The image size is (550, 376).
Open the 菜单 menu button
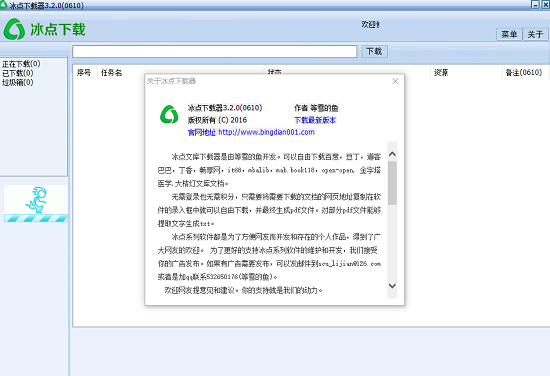[509, 34]
